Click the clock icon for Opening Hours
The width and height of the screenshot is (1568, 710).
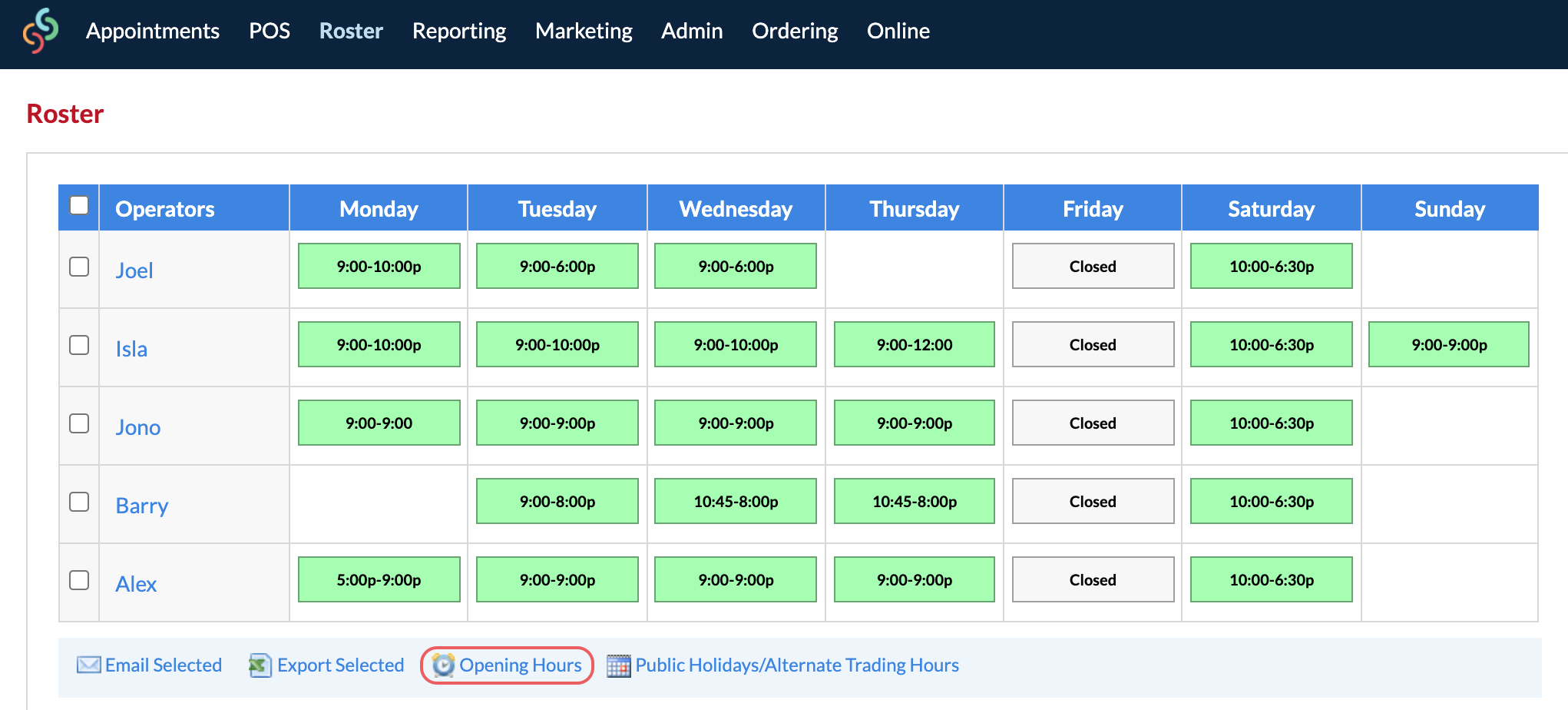coord(443,665)
